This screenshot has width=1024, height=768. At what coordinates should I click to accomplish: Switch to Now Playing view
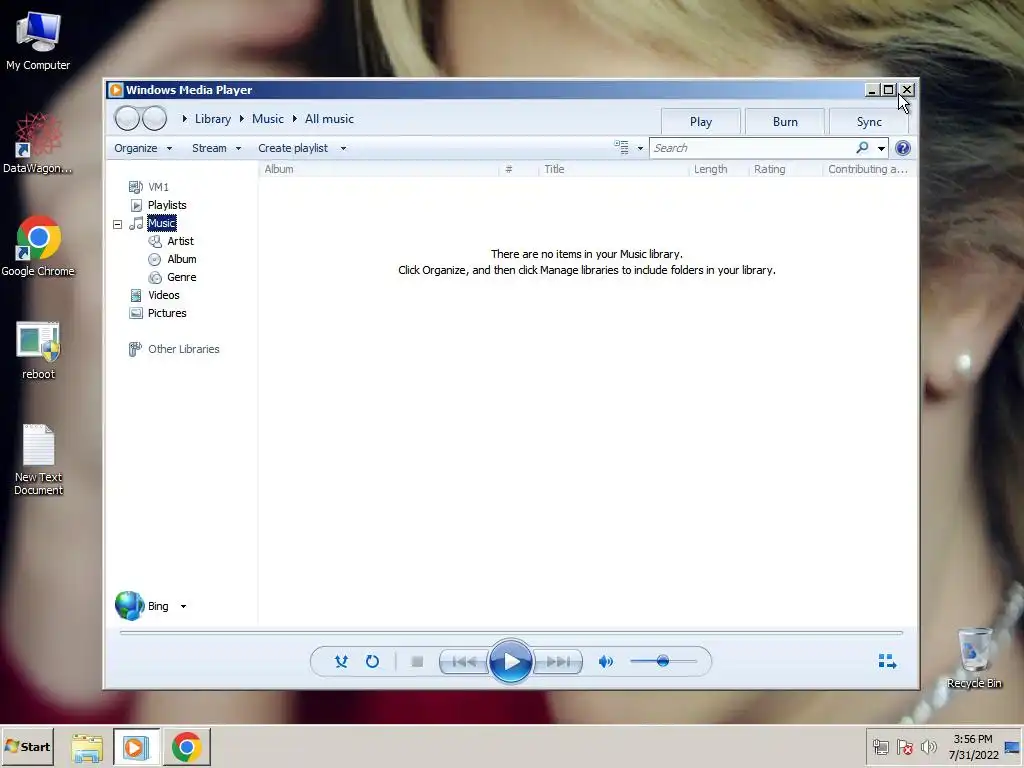tap(887, 662)
